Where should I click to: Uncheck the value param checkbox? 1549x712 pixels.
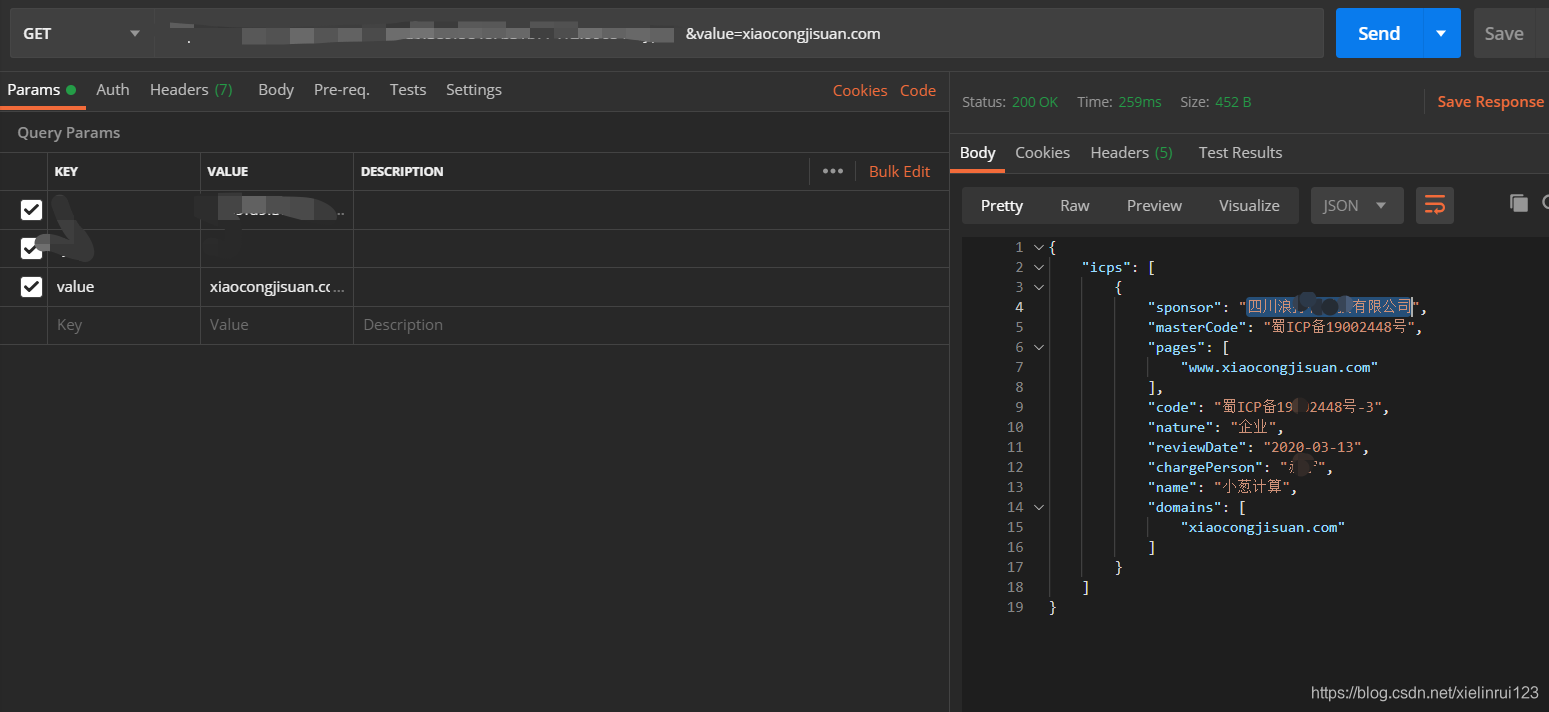(x=31, y=287)
